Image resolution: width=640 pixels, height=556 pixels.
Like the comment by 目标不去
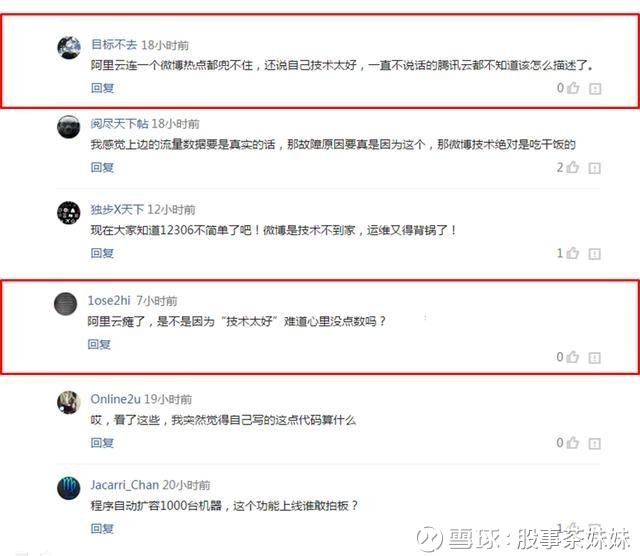573,87
